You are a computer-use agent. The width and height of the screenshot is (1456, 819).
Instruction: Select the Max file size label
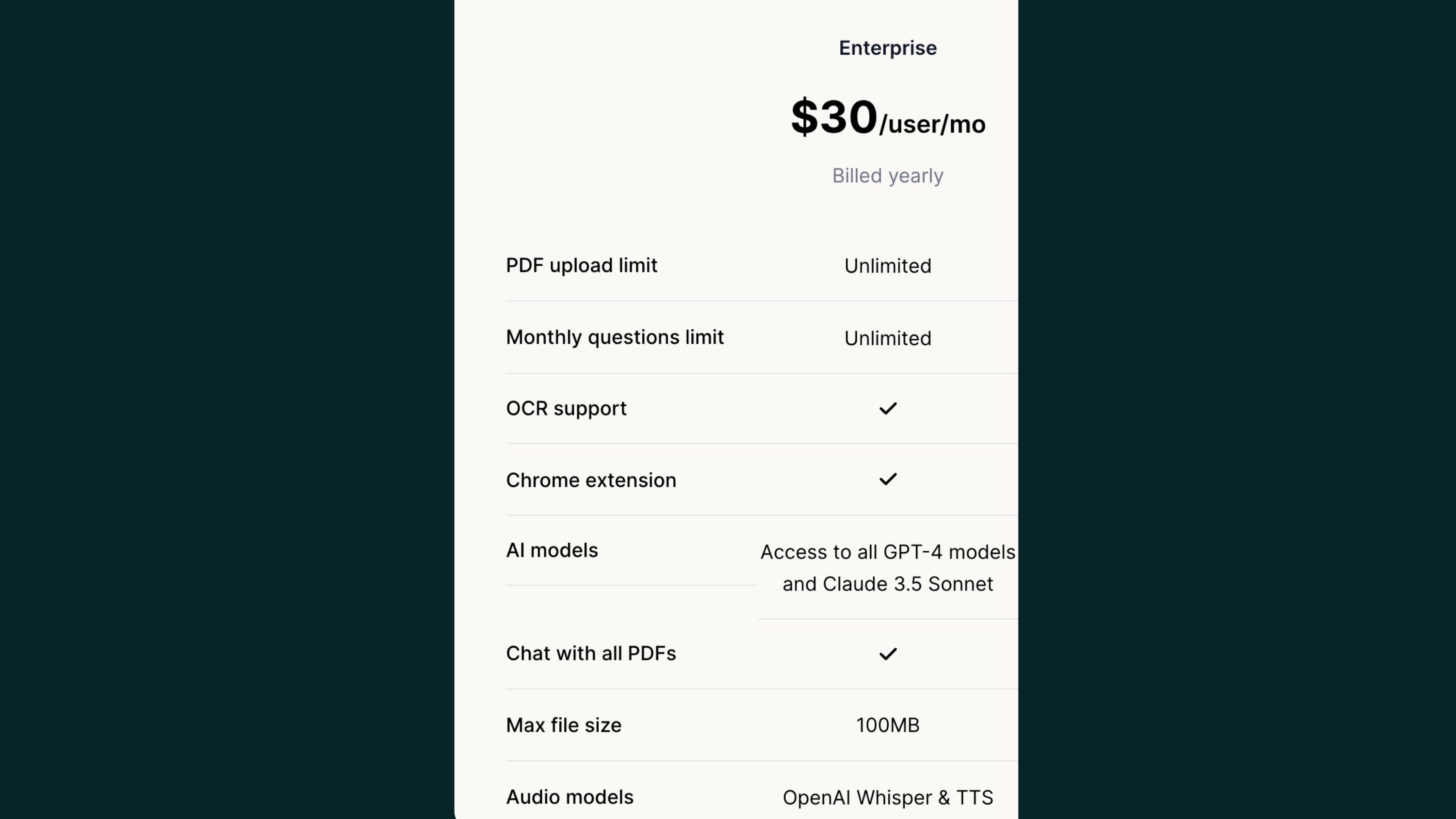pos(563,725)
